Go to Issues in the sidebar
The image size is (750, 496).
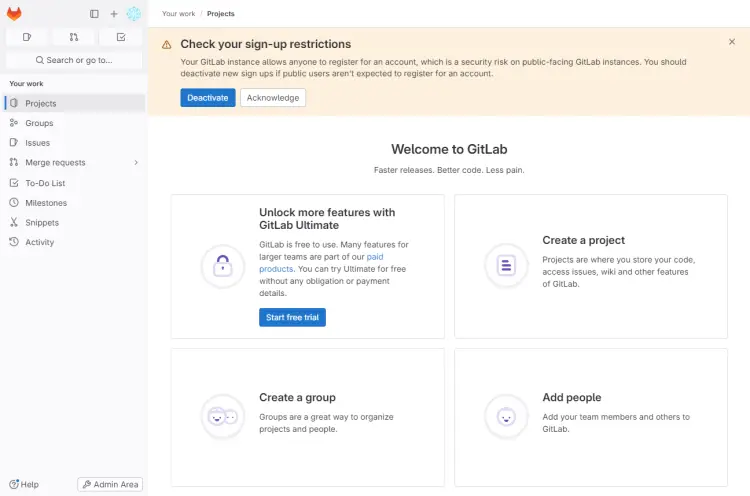(37, 143)
